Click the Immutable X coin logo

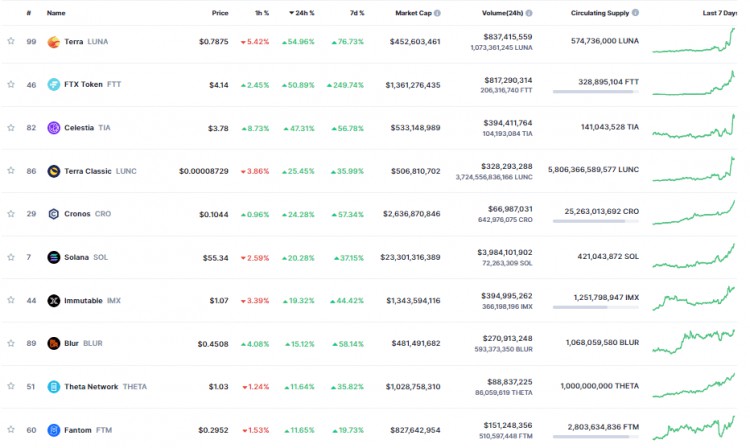click(x=54, y=300)
